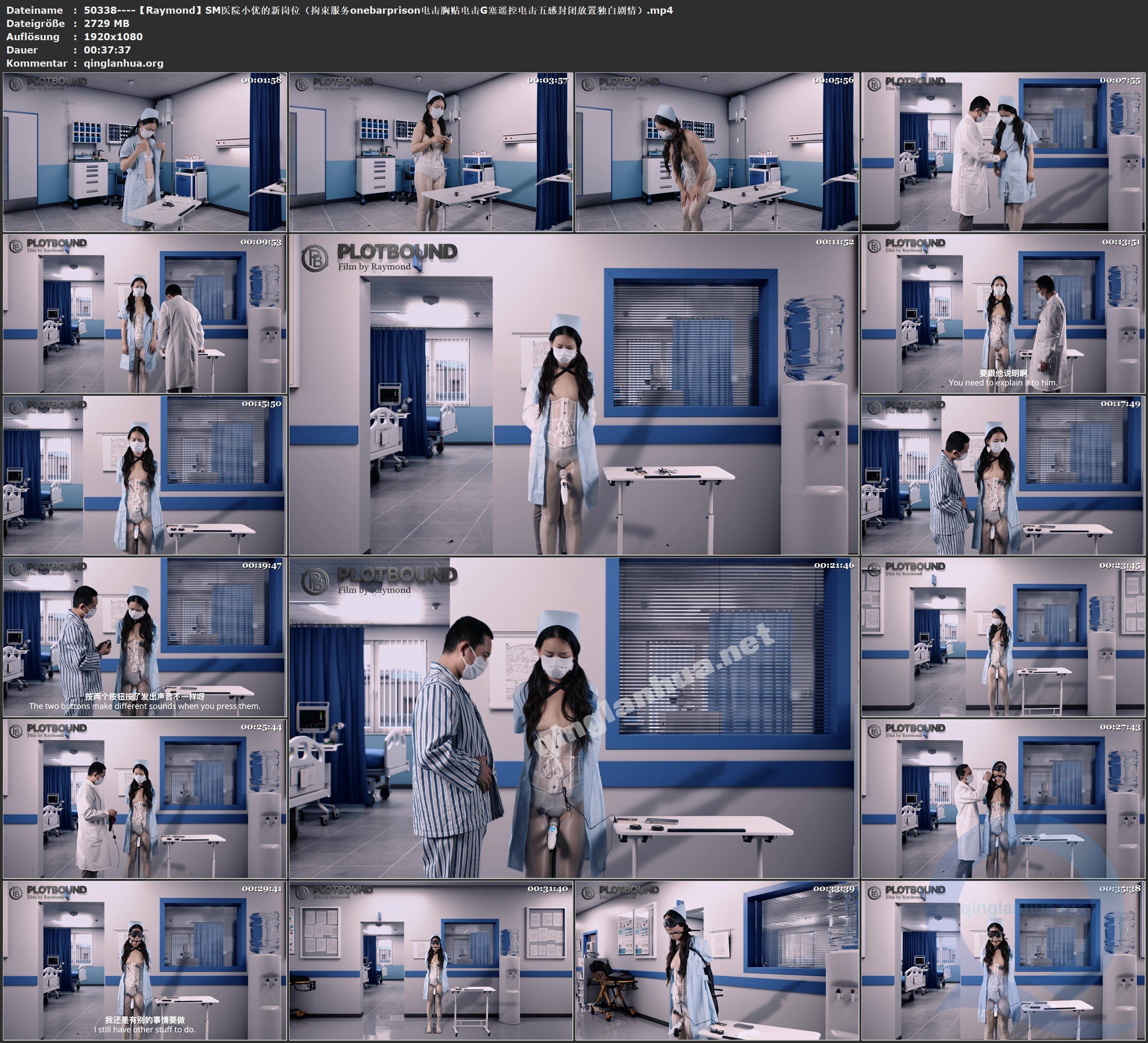Select the last frame at 00:35:38
This screenshot has height=1043, width=1148.
click(x=1003, y=960)
